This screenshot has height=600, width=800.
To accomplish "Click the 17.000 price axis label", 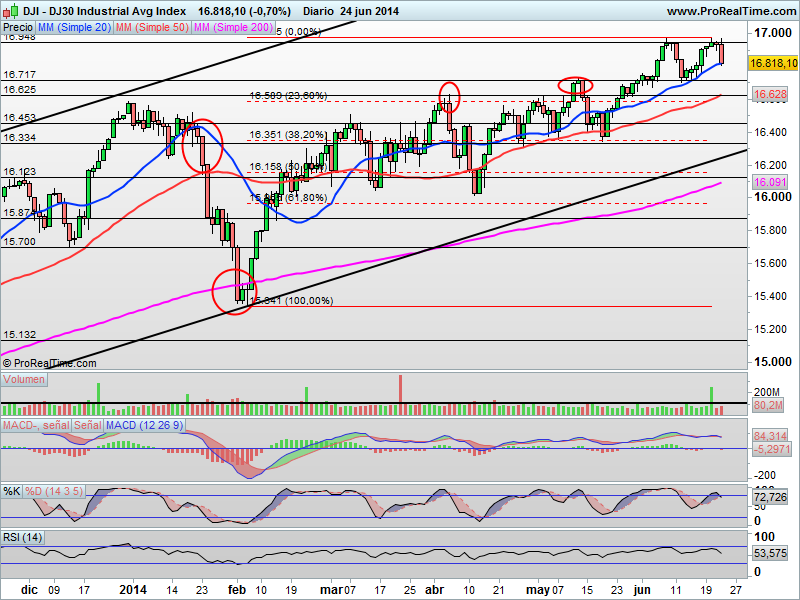I will 773,33.
